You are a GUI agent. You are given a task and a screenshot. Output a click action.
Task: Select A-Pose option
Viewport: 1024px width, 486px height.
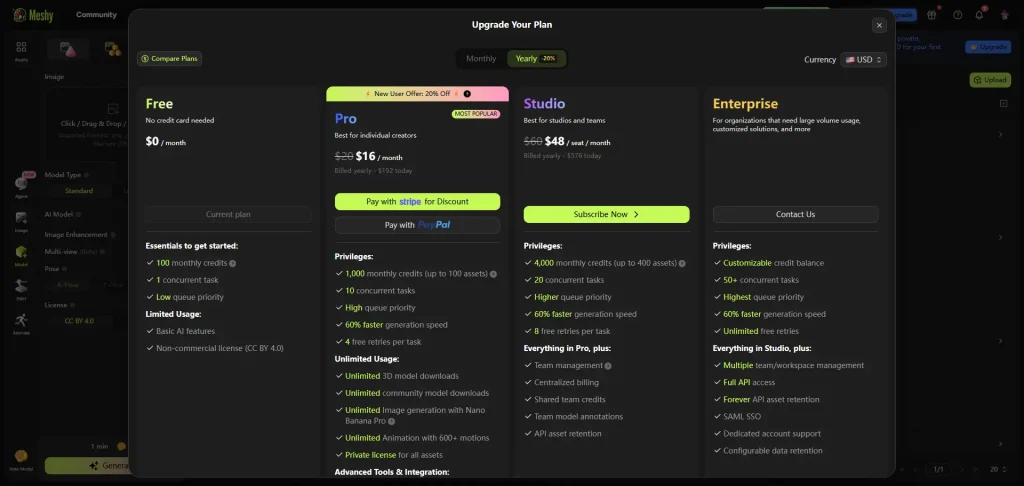click(x=67, y=285)
